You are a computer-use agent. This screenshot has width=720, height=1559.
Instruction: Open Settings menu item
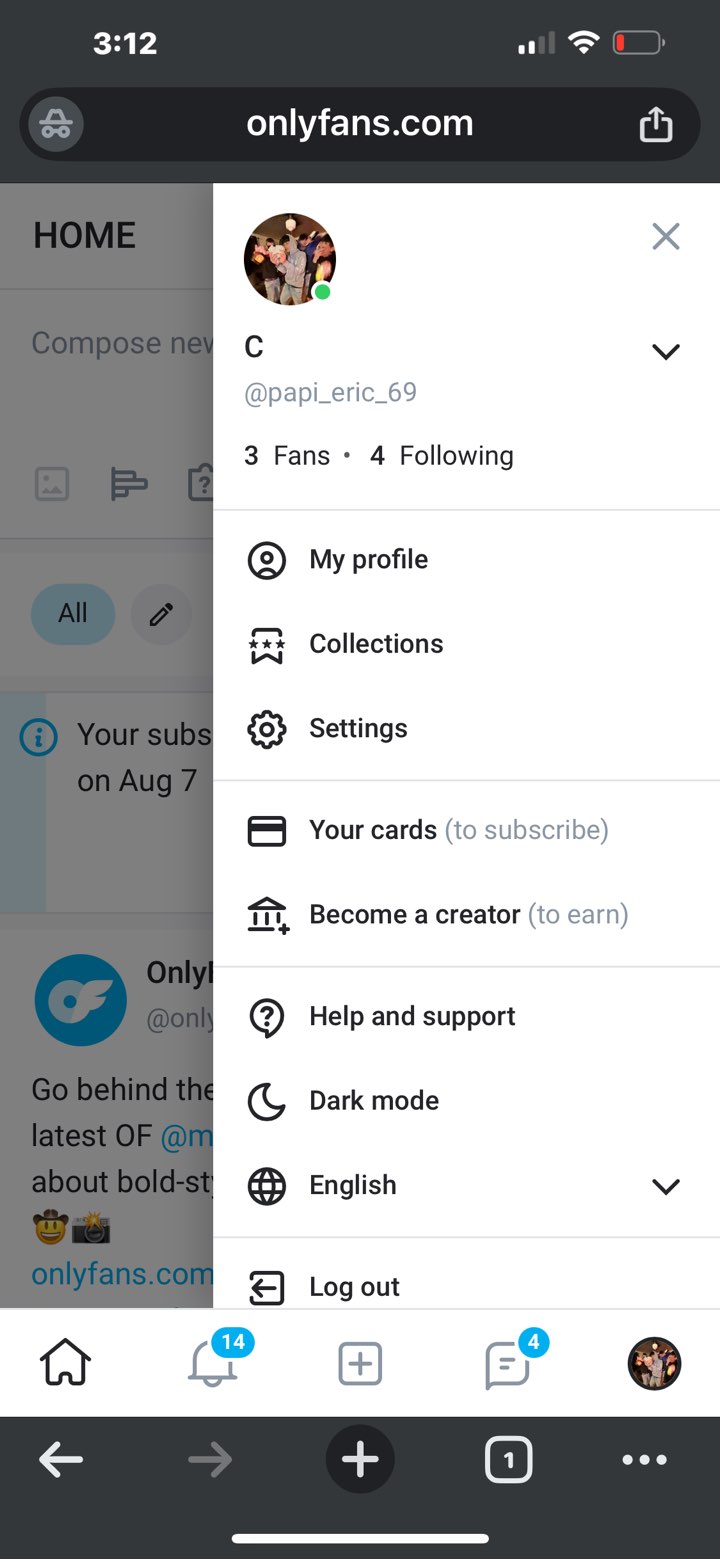[358, 729]
